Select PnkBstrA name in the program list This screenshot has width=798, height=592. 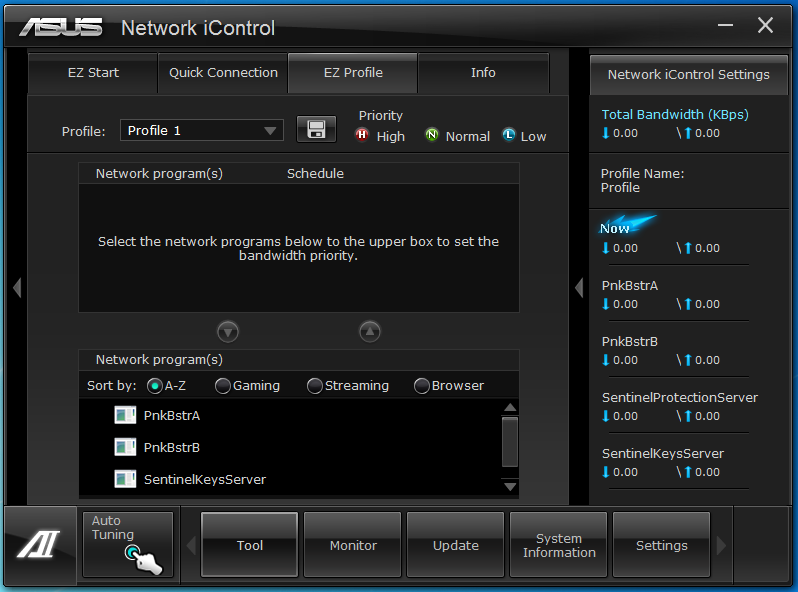point(172,415)
